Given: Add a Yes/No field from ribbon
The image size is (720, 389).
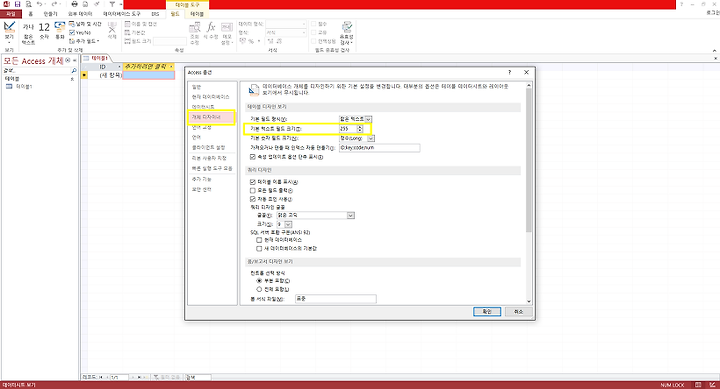Looking at the screenshot, I should (80, 33).
